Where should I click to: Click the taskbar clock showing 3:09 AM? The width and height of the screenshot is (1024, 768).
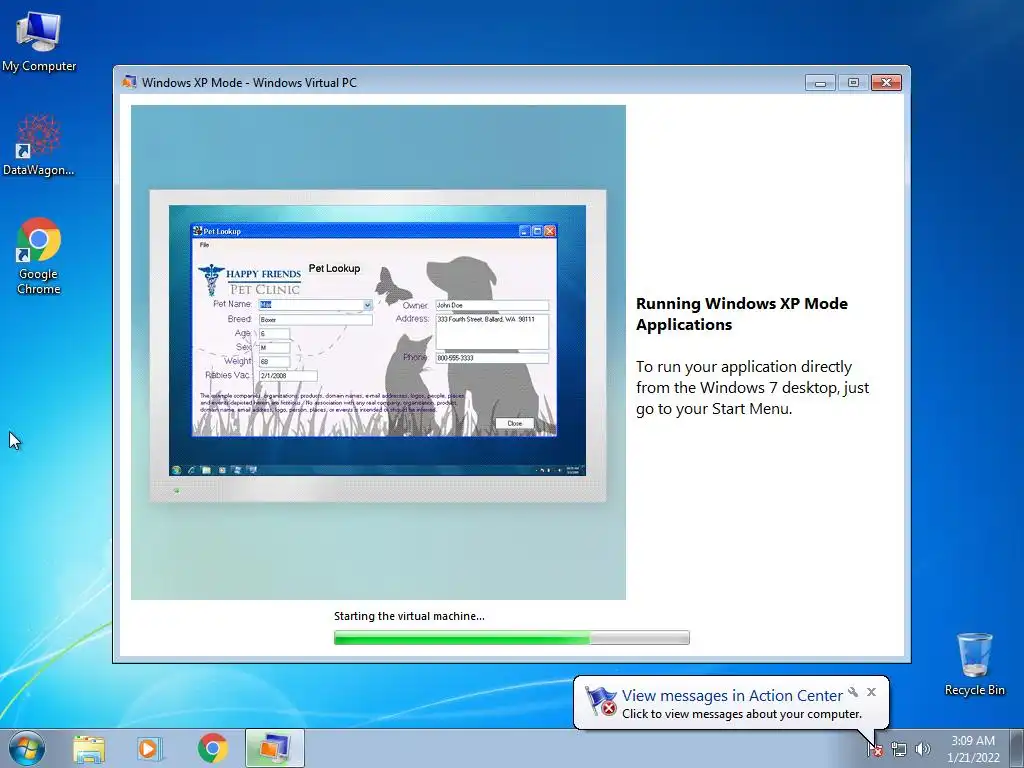tap(973, 749)
